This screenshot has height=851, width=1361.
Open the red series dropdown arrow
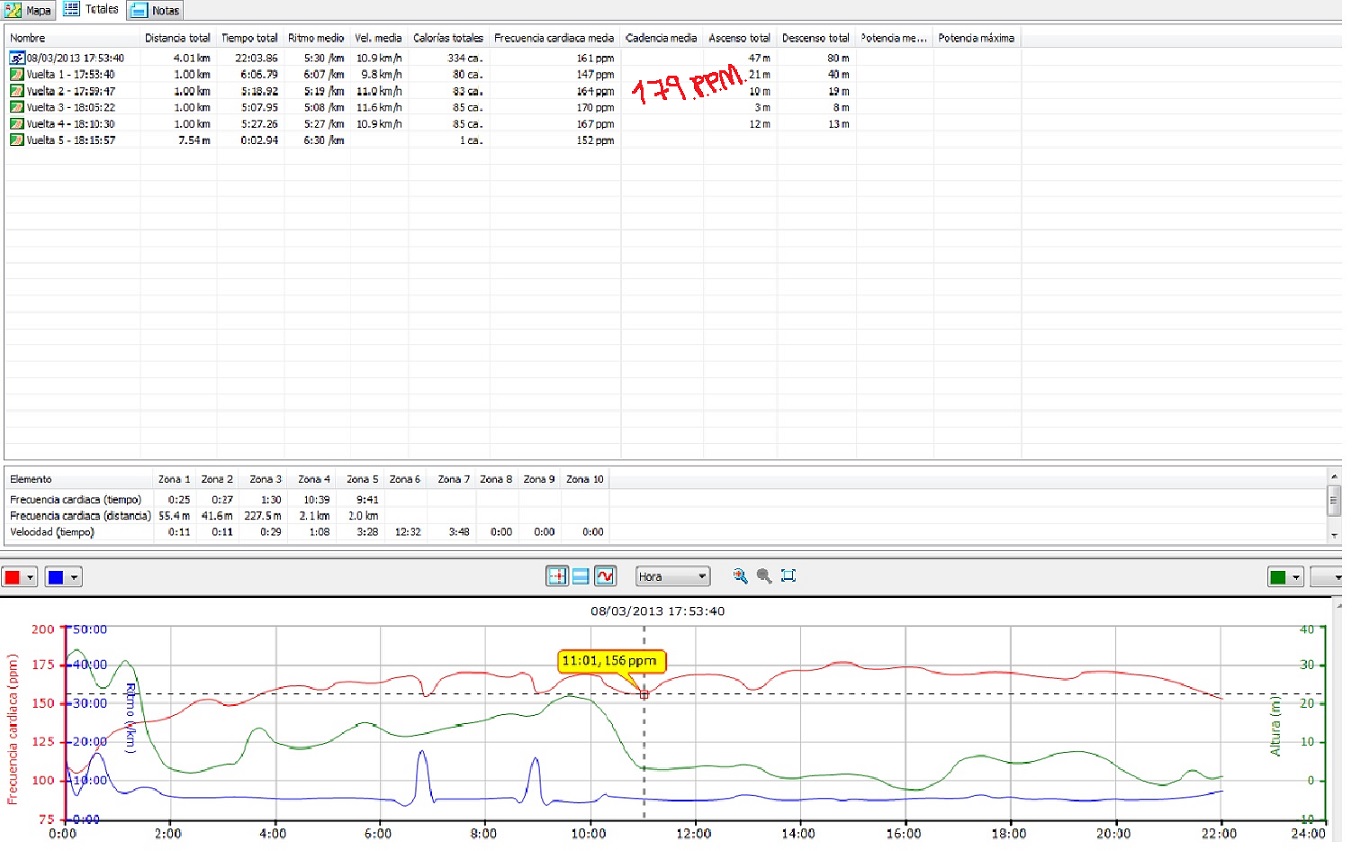coord(31,577)
